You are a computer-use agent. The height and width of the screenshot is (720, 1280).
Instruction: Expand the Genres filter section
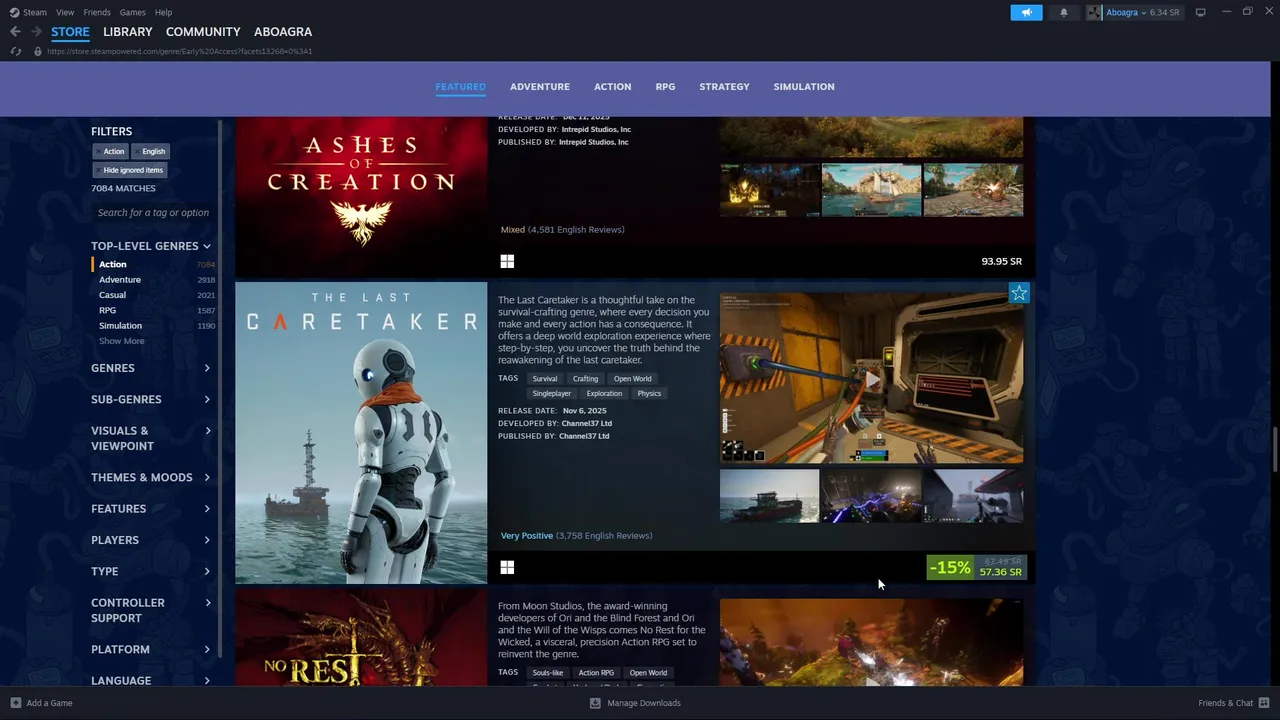[x=151, y=368]
